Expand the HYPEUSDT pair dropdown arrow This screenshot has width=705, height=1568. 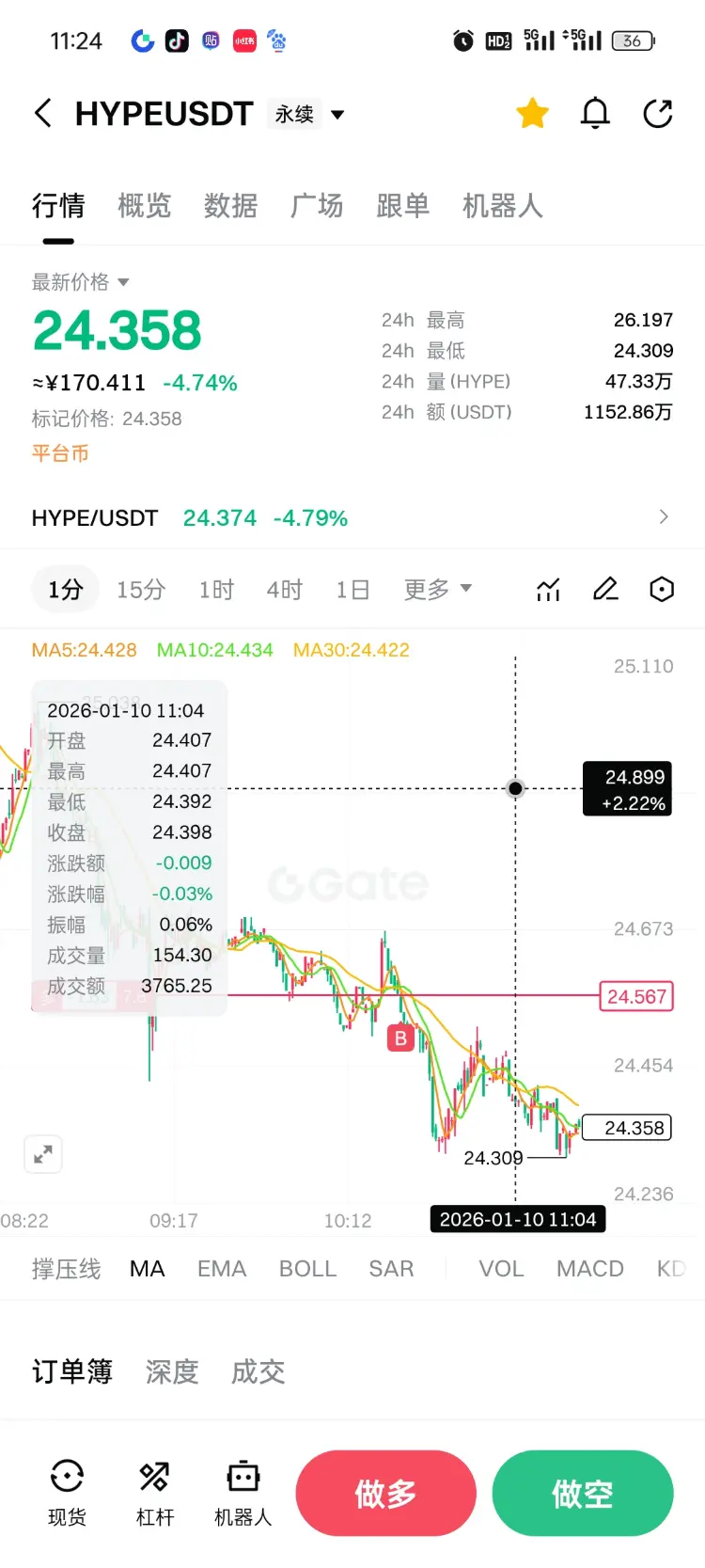[x=337, y=115]
